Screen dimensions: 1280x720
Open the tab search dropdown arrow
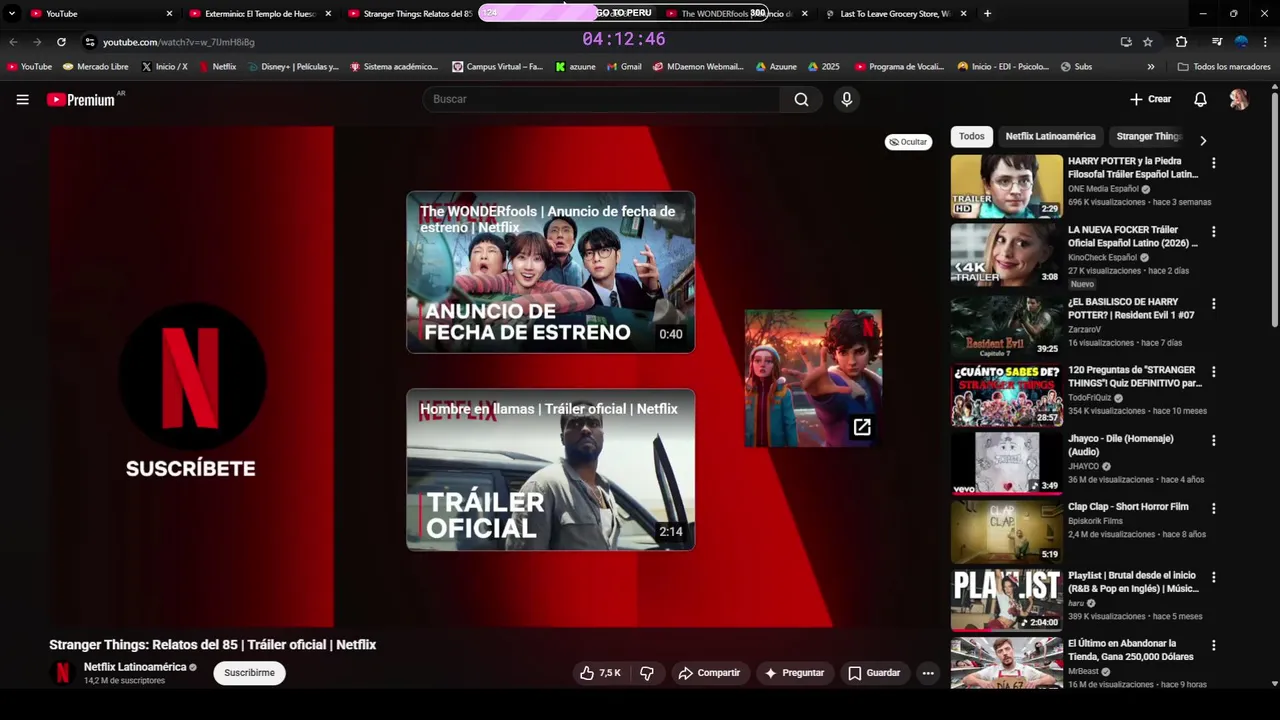click(x=12, y=13)
